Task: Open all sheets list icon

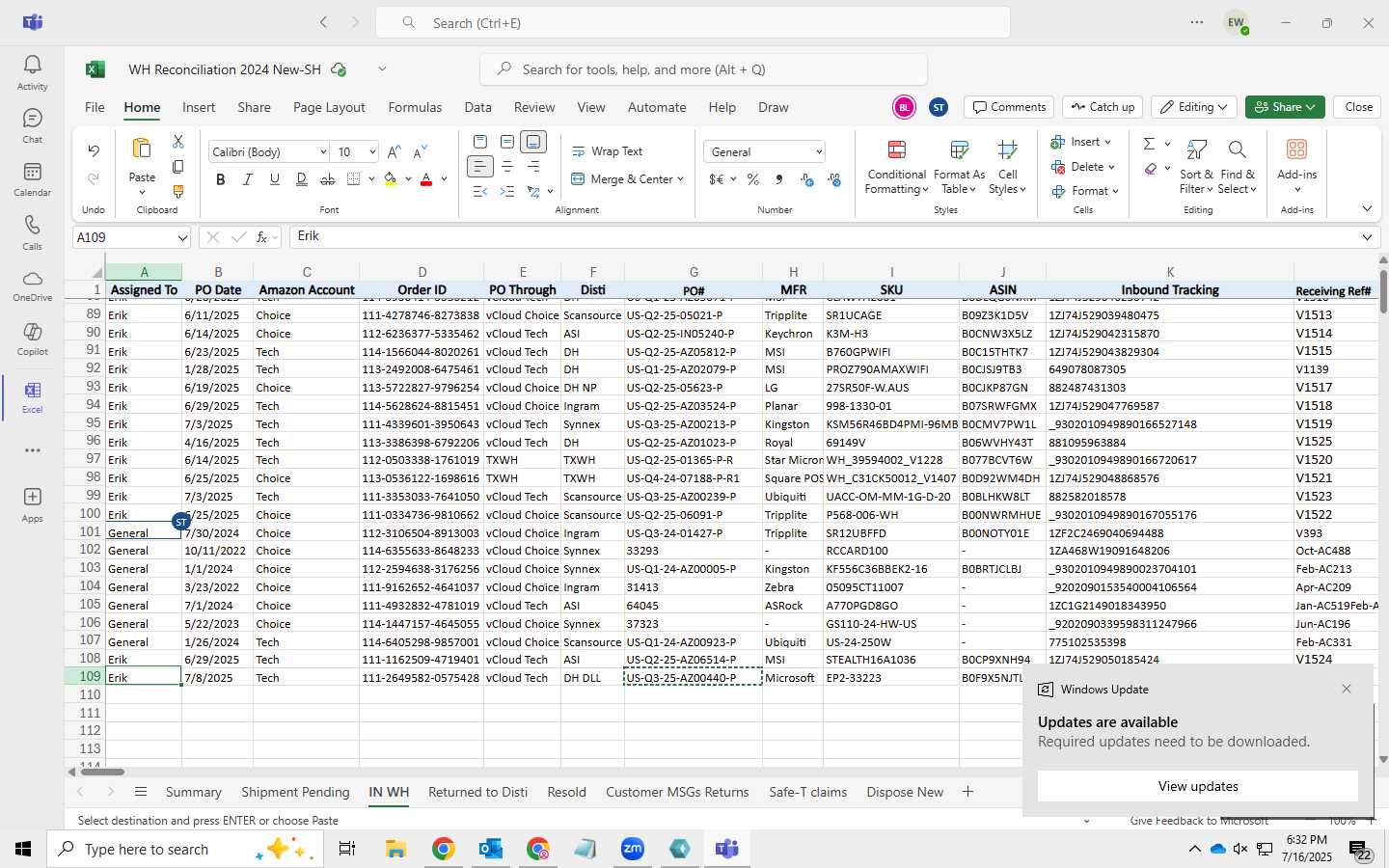Action: pyautogui.click(x=141, y=792)
